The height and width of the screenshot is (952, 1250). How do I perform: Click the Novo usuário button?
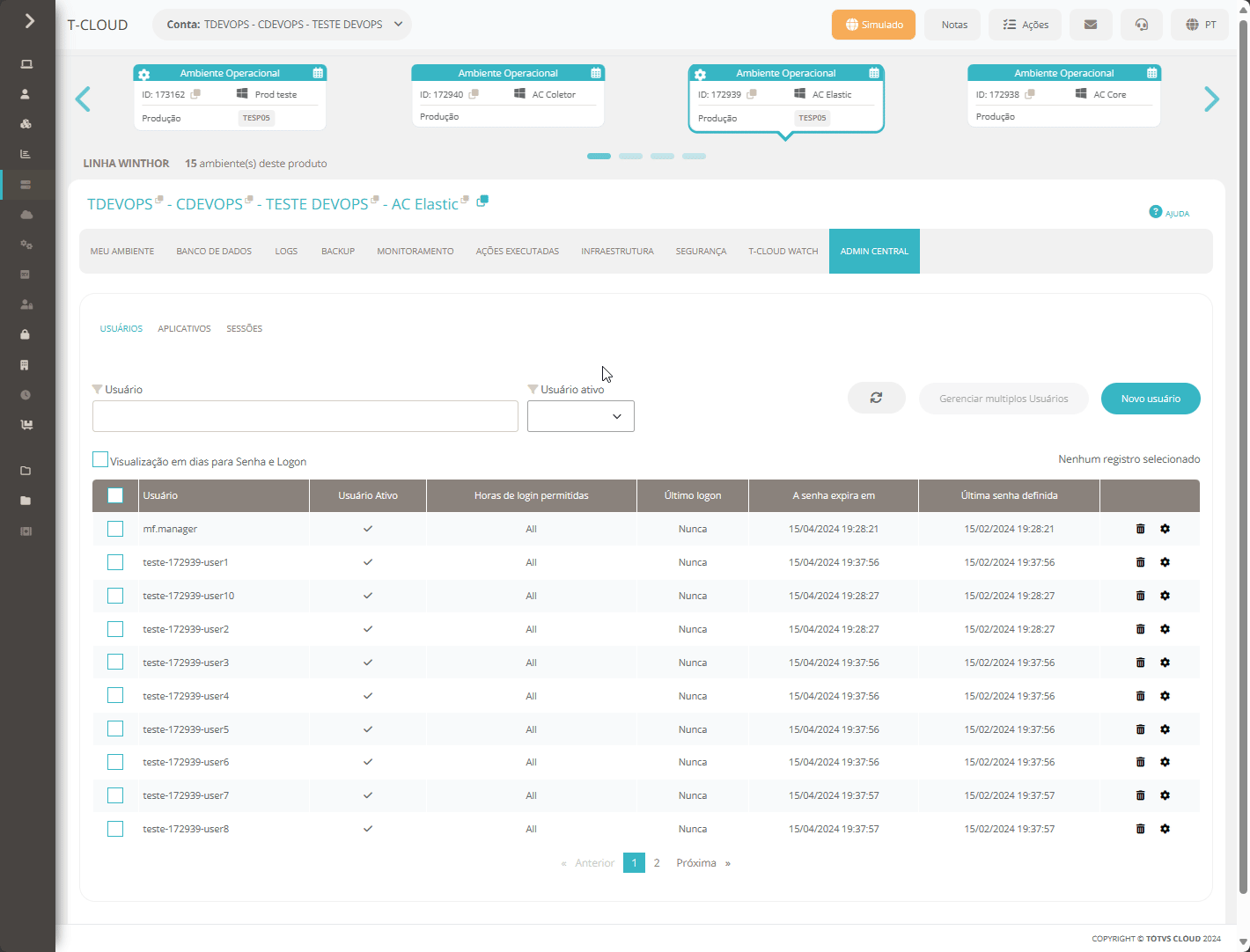click(1151, 399)
